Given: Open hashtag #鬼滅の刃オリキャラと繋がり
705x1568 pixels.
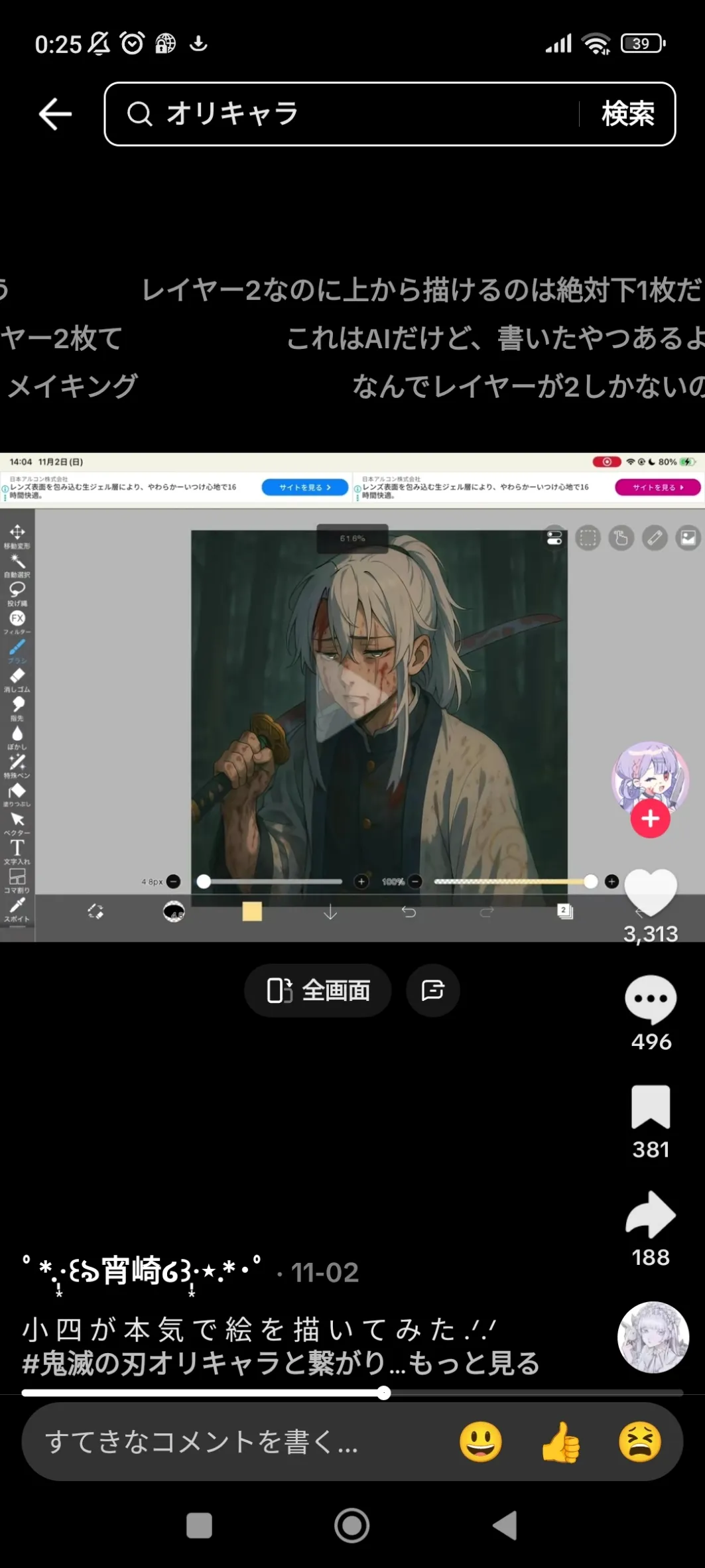Looking at the screenshot, I should click(204, 1364).
